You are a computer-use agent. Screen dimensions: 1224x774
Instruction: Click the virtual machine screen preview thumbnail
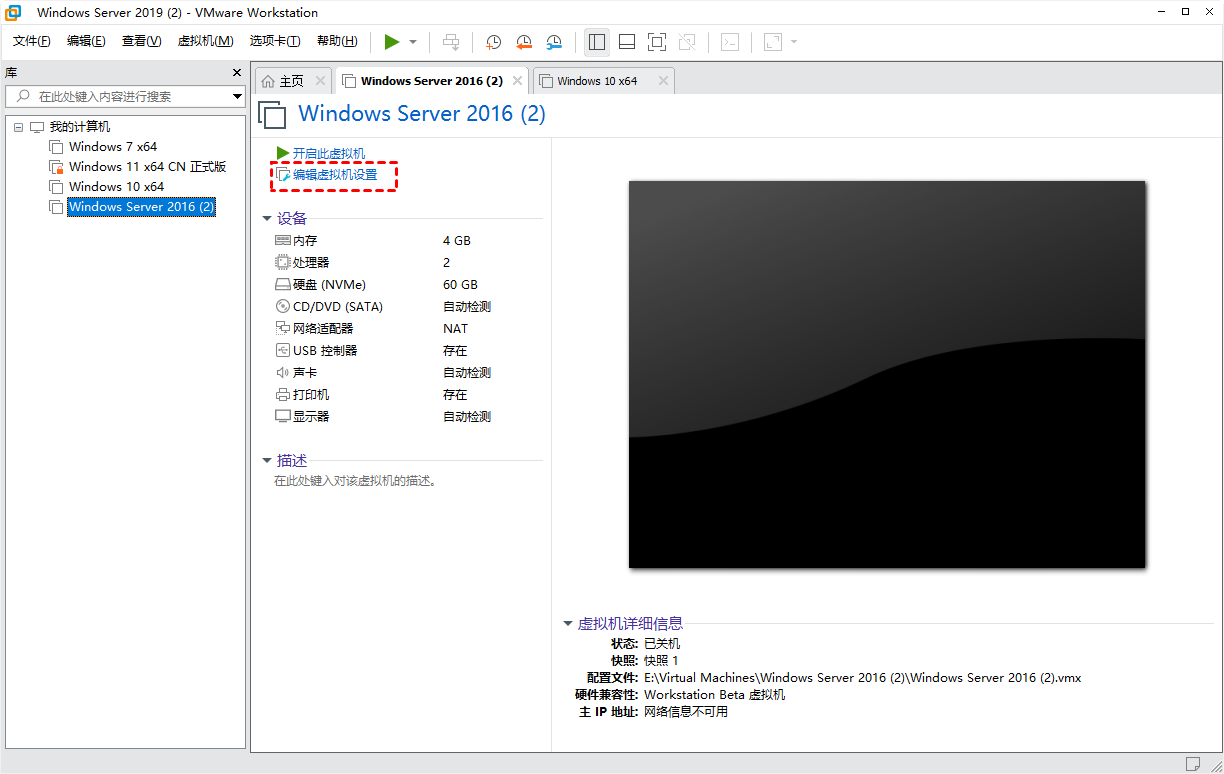click(x=887, y=374)
